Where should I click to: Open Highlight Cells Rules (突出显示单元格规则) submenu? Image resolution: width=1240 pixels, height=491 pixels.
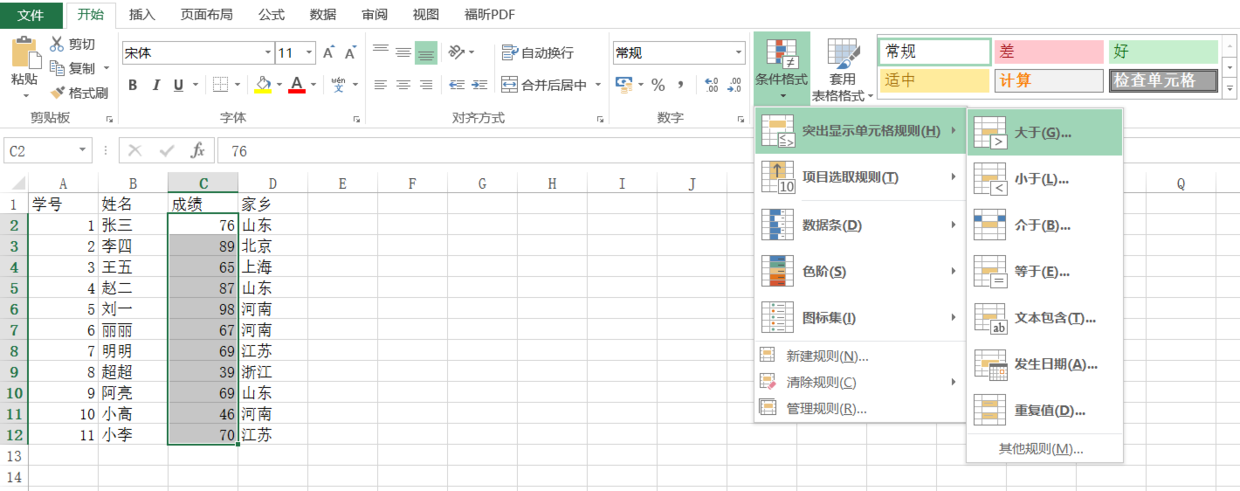(x=860, y=131)
